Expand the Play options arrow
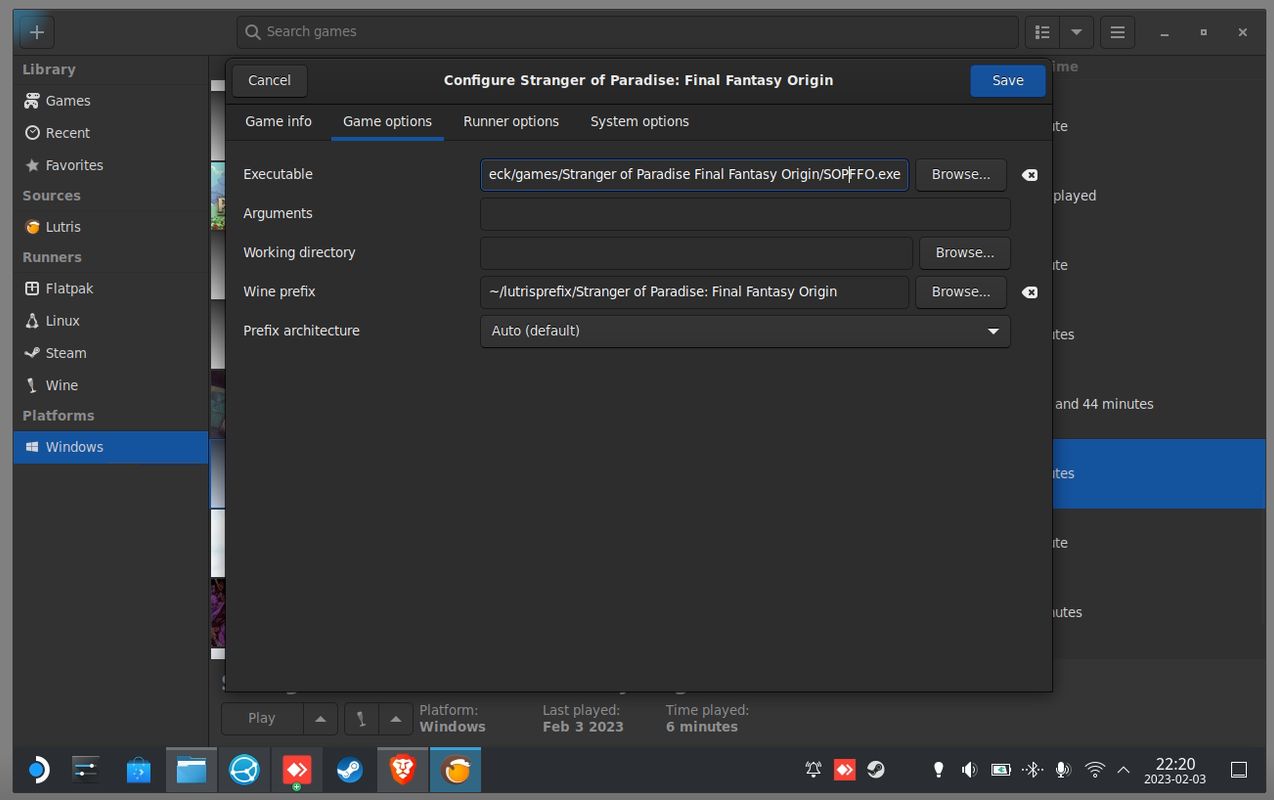 point(320,718)
